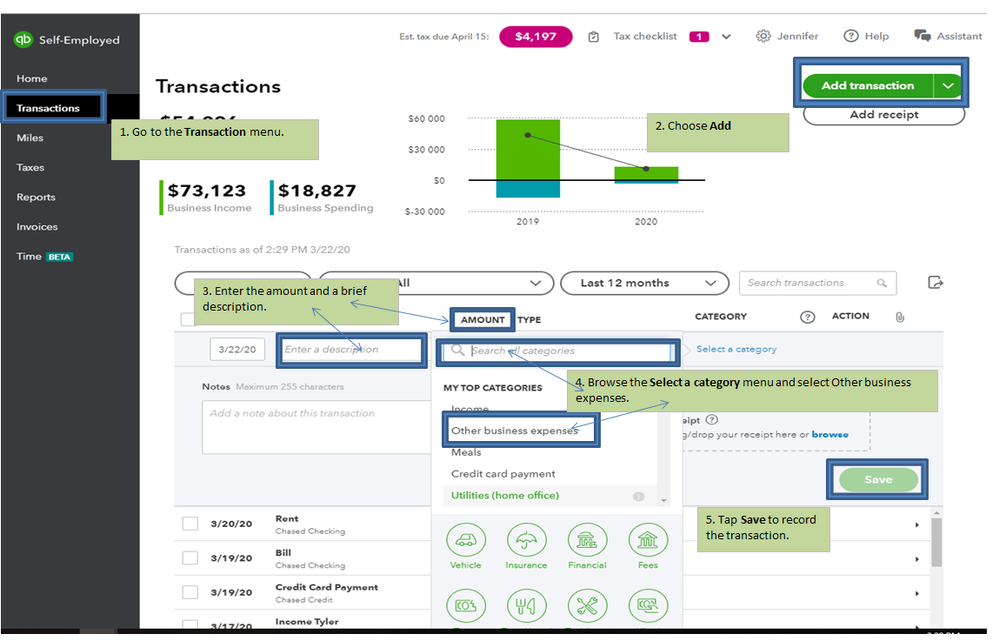Open the Invoices sidebar menu item
The image size is (999, 642).
click(x=37, y=227)
